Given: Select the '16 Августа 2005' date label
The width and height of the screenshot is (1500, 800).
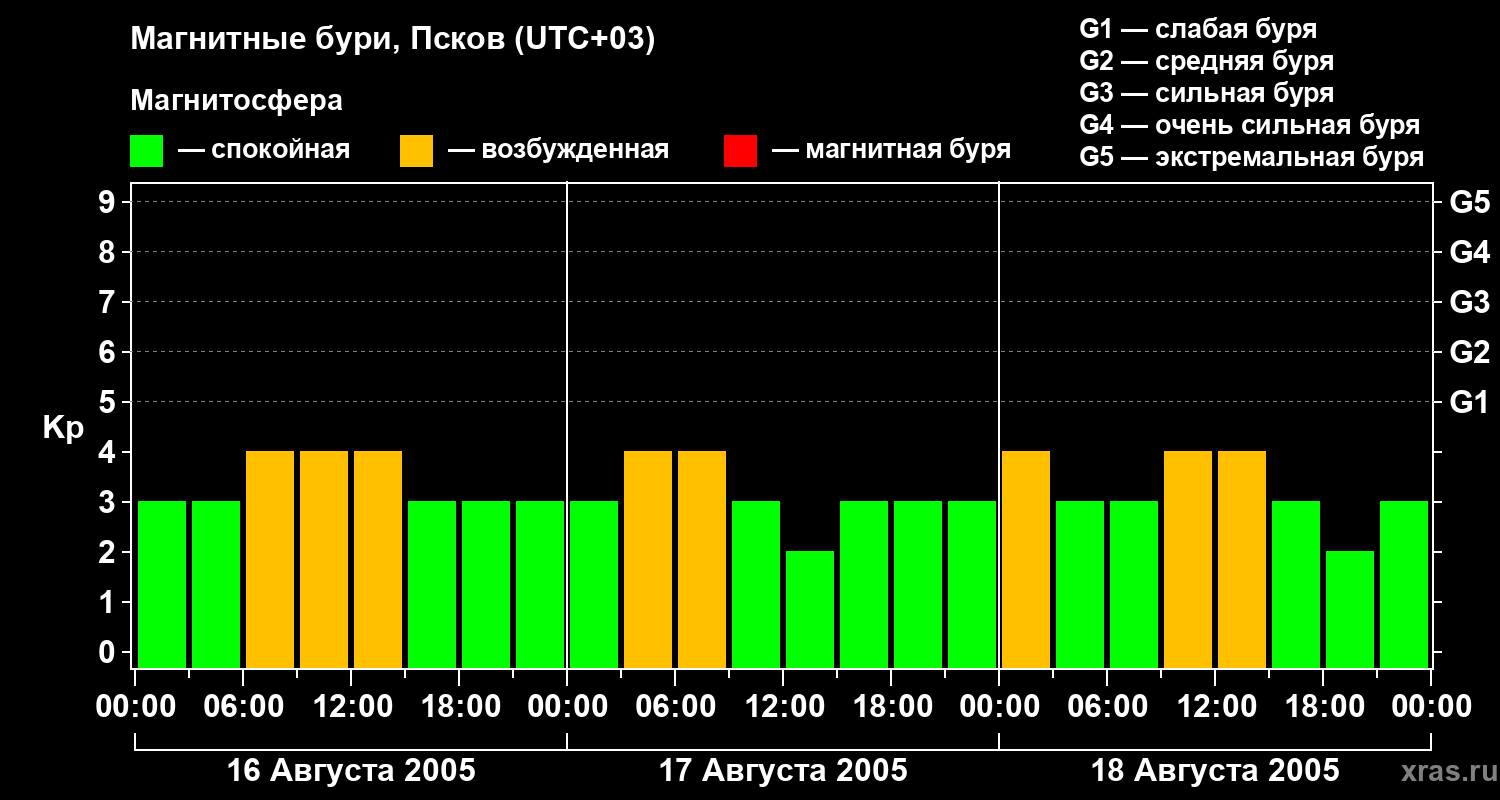Looking at the screenshot, I should click(351, 771).
